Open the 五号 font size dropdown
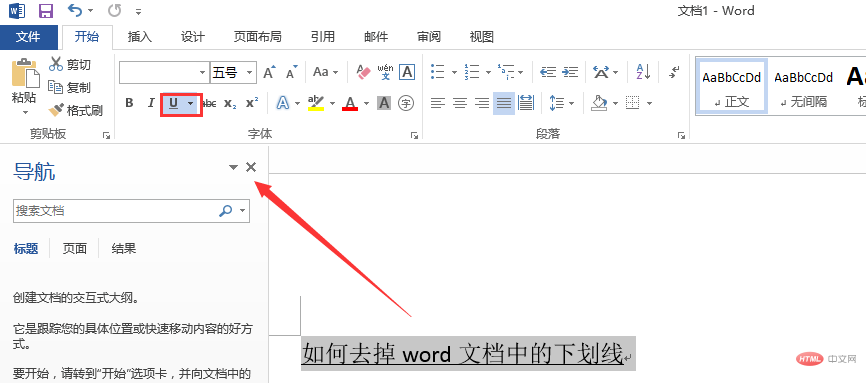This screenshot has height=383, width=866. (250, 72)
